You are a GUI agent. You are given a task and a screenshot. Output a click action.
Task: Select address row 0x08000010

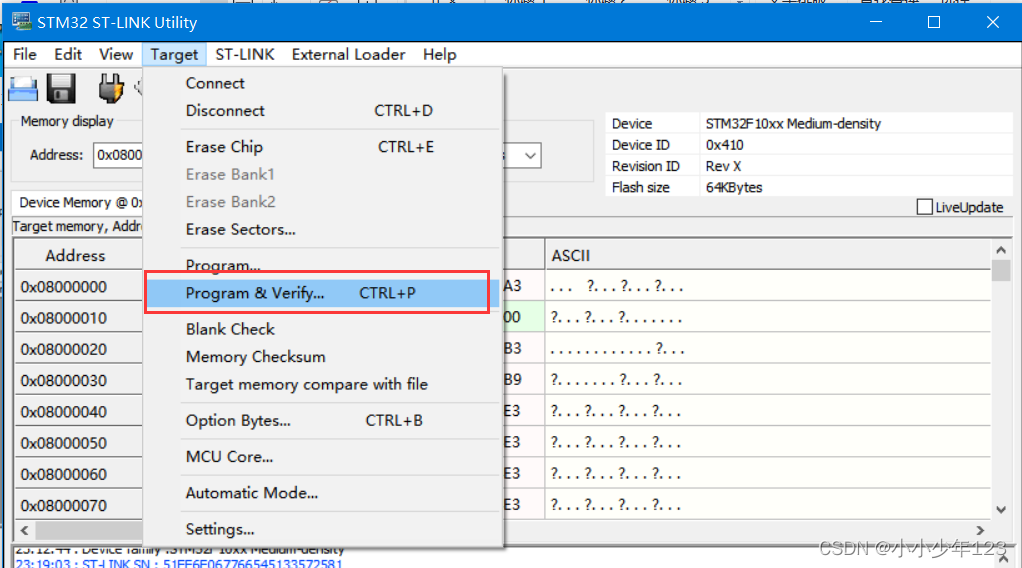coord(63,318)
